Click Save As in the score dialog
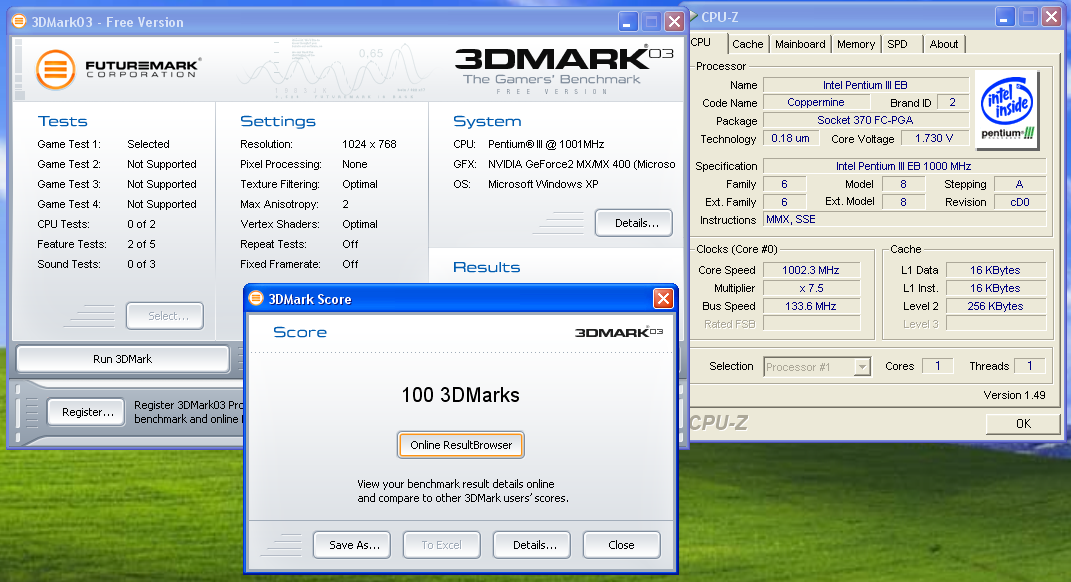The height and width of the screenshot is (582, 1071). coord(352,544)
